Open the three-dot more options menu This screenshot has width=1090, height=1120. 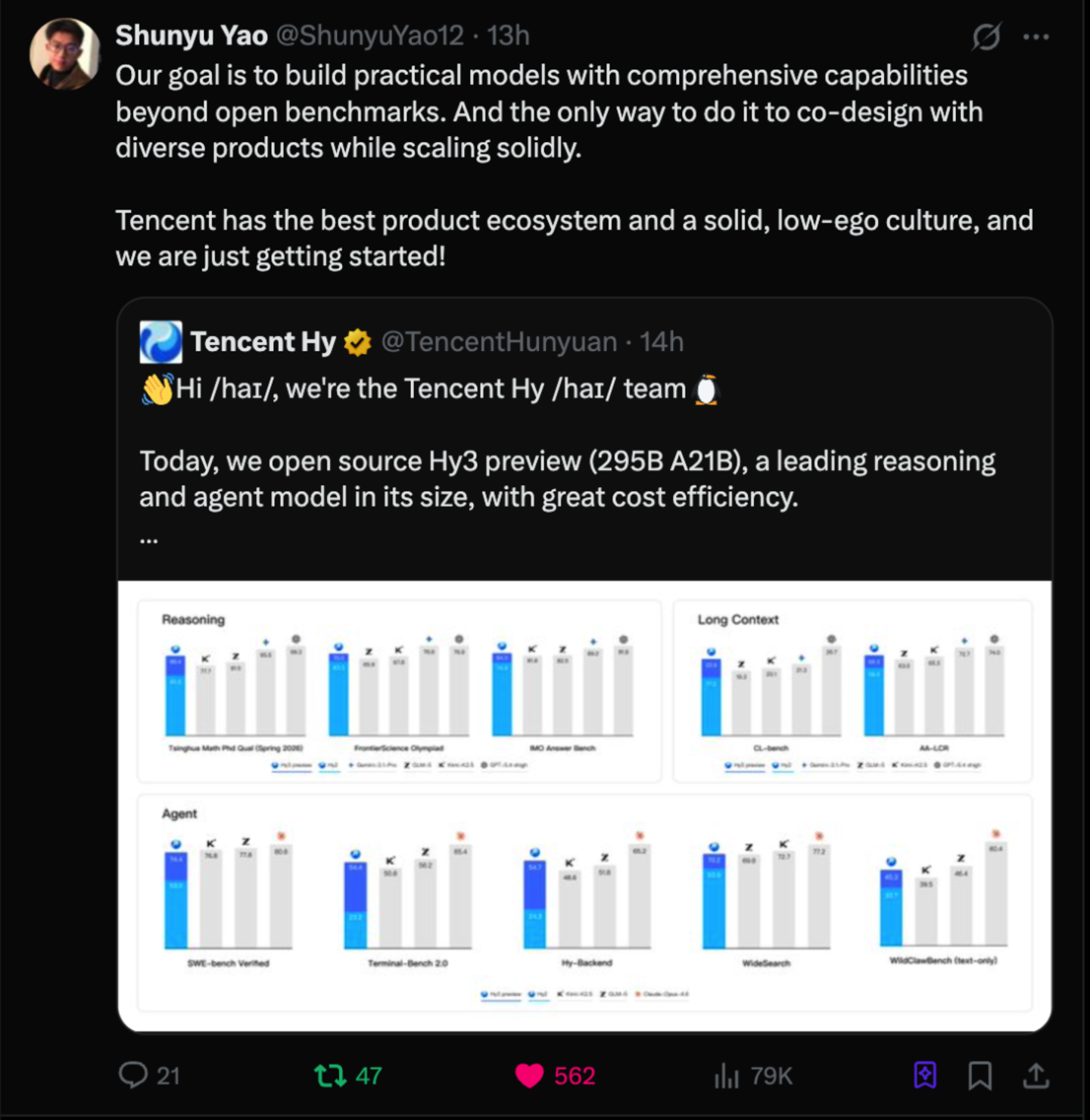[x=1035, y=36]
